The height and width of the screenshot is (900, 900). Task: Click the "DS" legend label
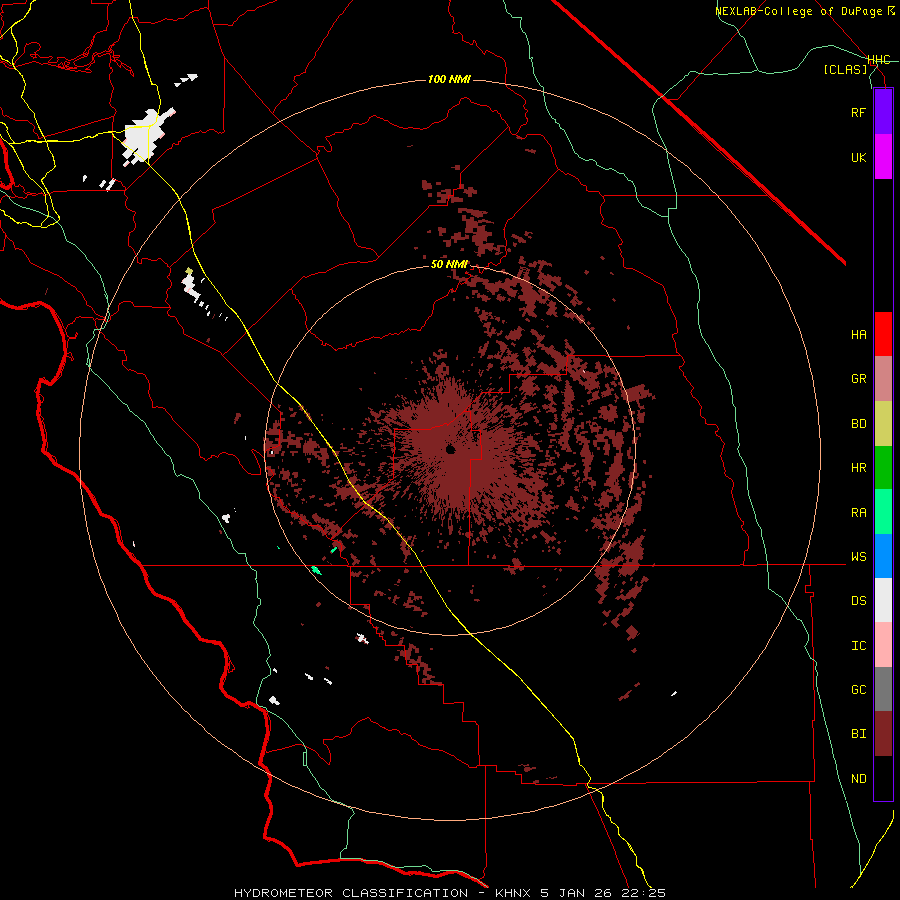point(858,601)
